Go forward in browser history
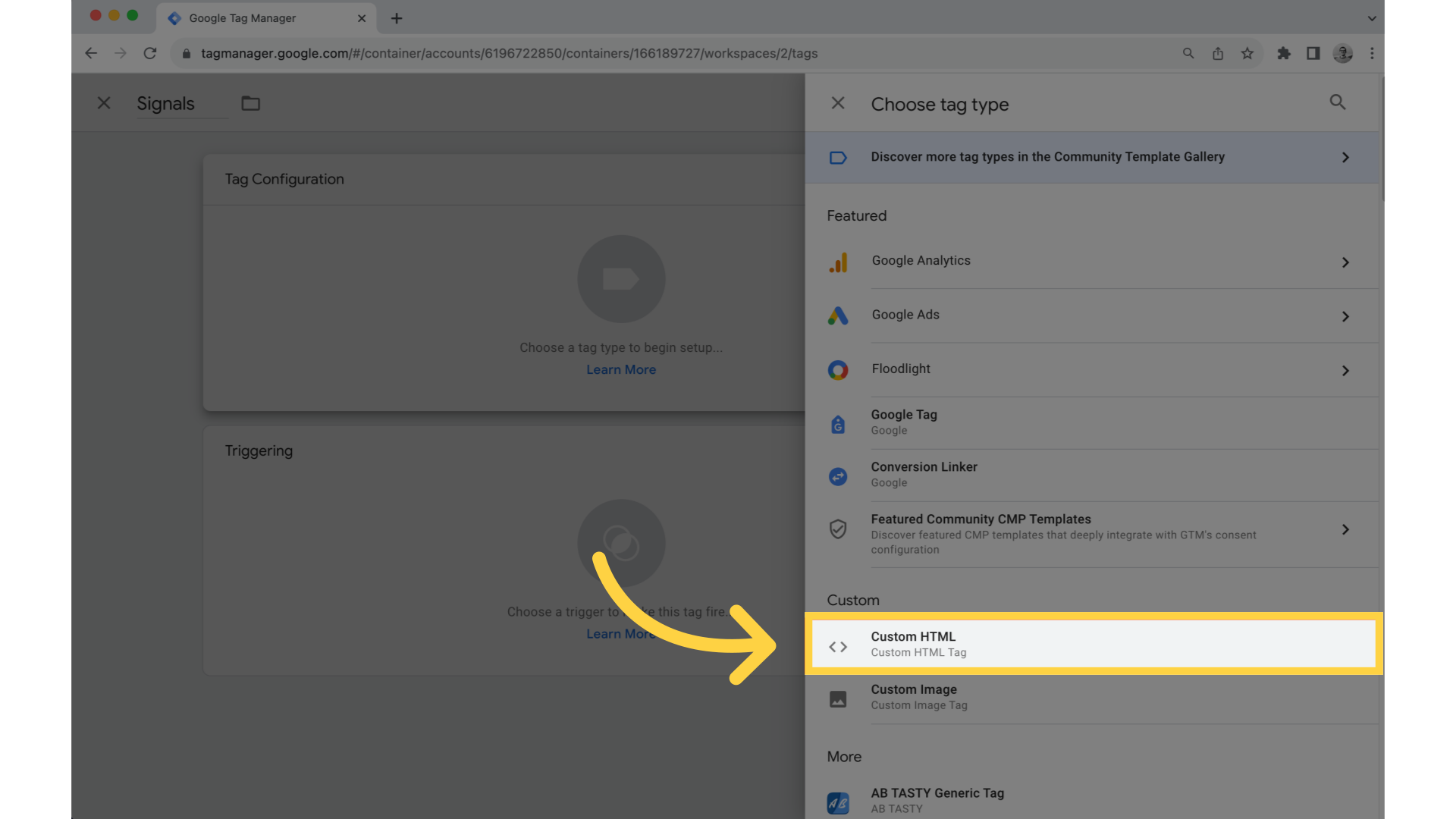 (120, 53)
